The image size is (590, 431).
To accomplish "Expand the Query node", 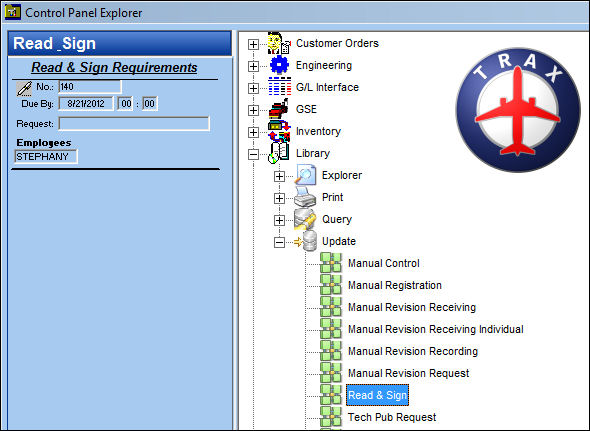I will [x=279, y=220].
